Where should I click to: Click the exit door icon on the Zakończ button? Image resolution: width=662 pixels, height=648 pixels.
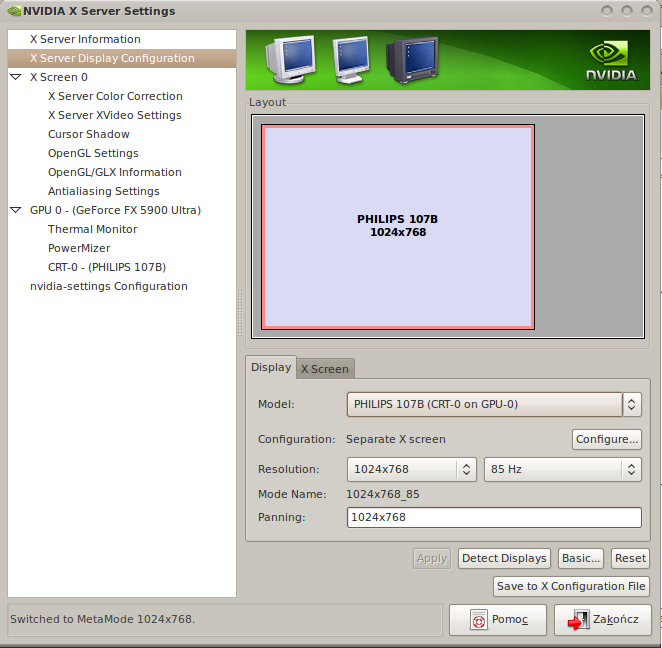click(578, 620)
